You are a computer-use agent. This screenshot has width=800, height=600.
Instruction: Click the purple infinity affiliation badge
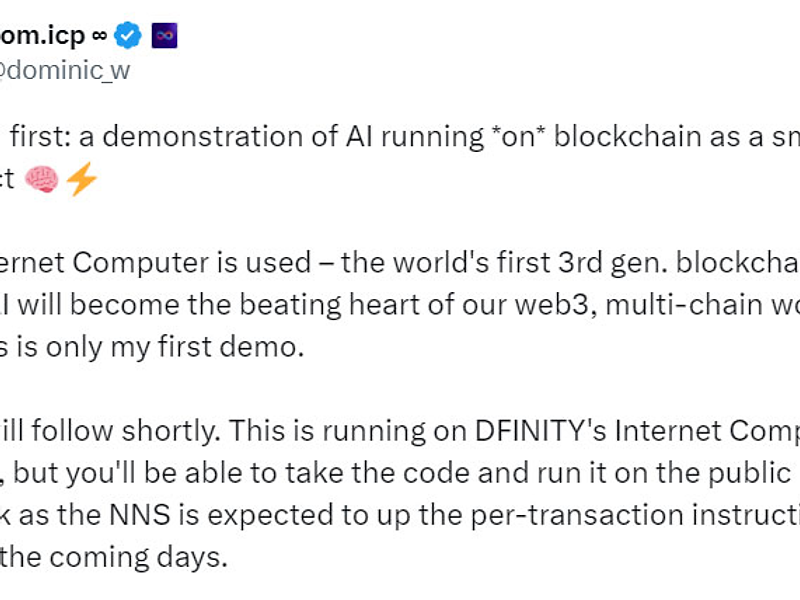[x=164, y=37]
